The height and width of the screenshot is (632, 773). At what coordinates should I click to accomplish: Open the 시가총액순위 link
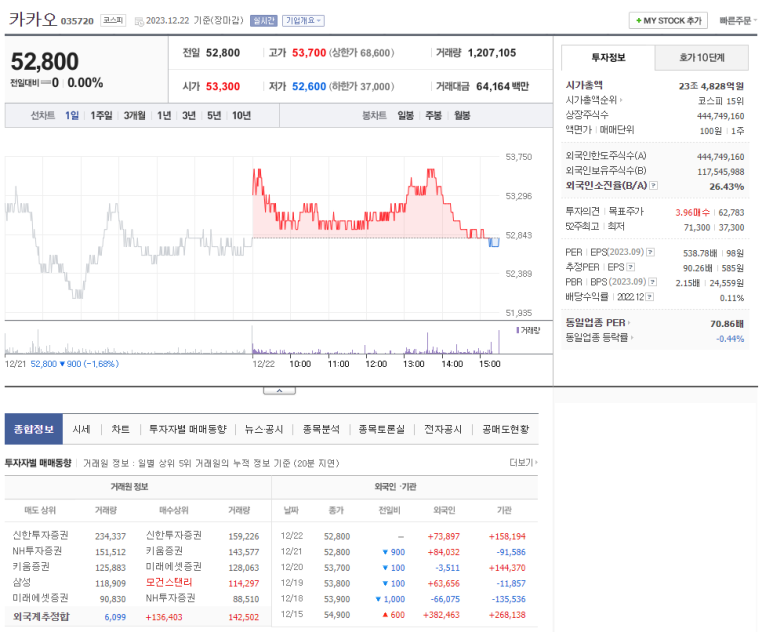[x=594, y=100]
